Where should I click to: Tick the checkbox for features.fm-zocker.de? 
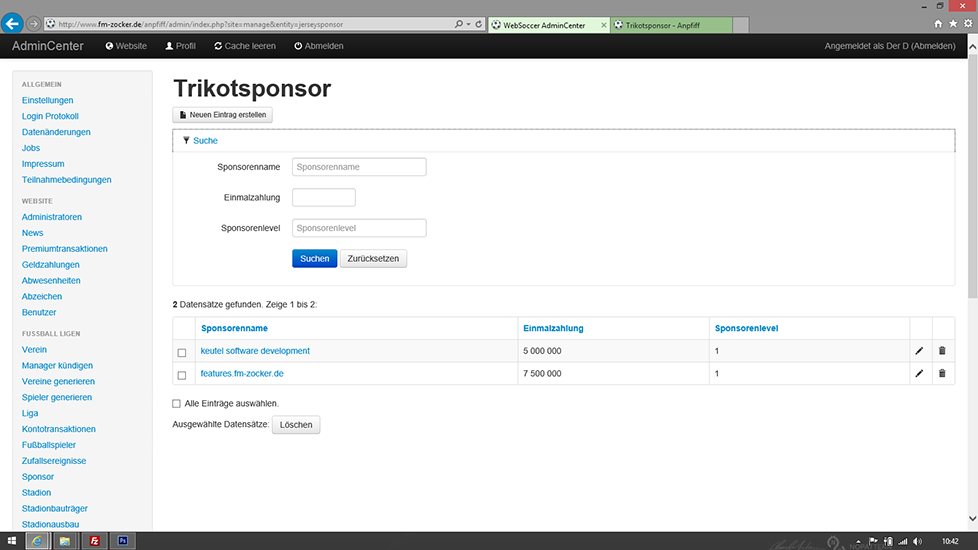tap(182, 375)
